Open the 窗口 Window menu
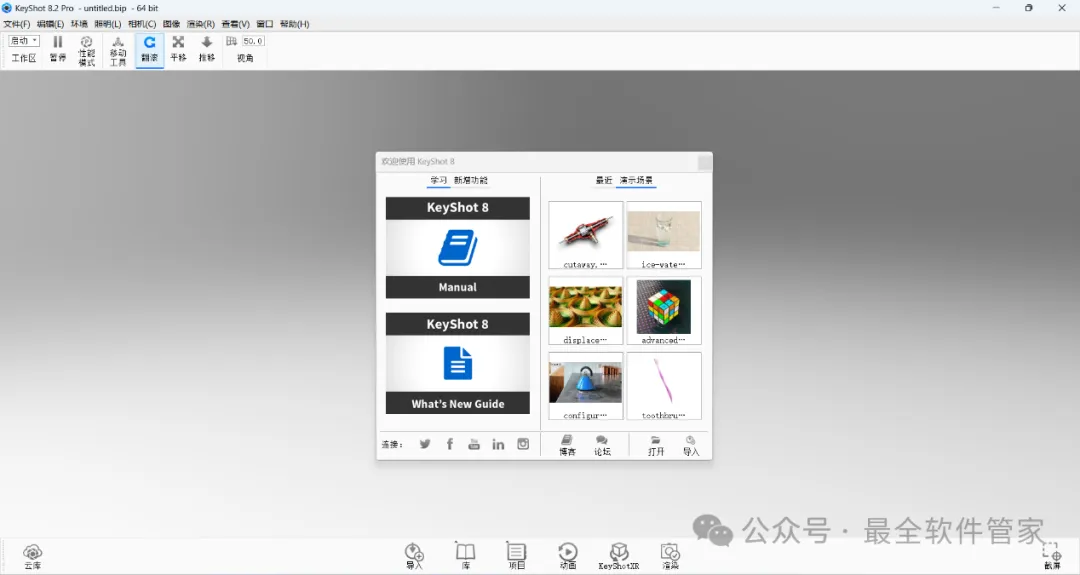 pyautogui.click(x=264, y=24)
